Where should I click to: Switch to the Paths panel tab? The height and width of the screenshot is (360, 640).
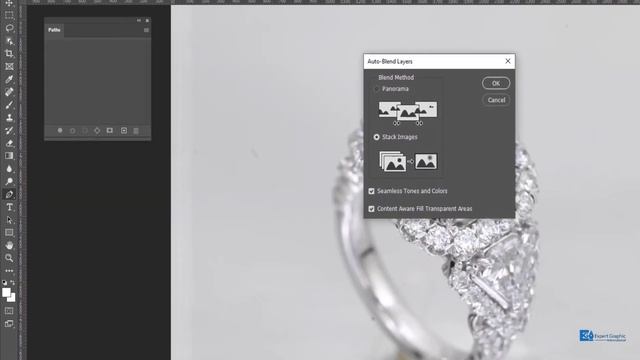tap(54, 30)
